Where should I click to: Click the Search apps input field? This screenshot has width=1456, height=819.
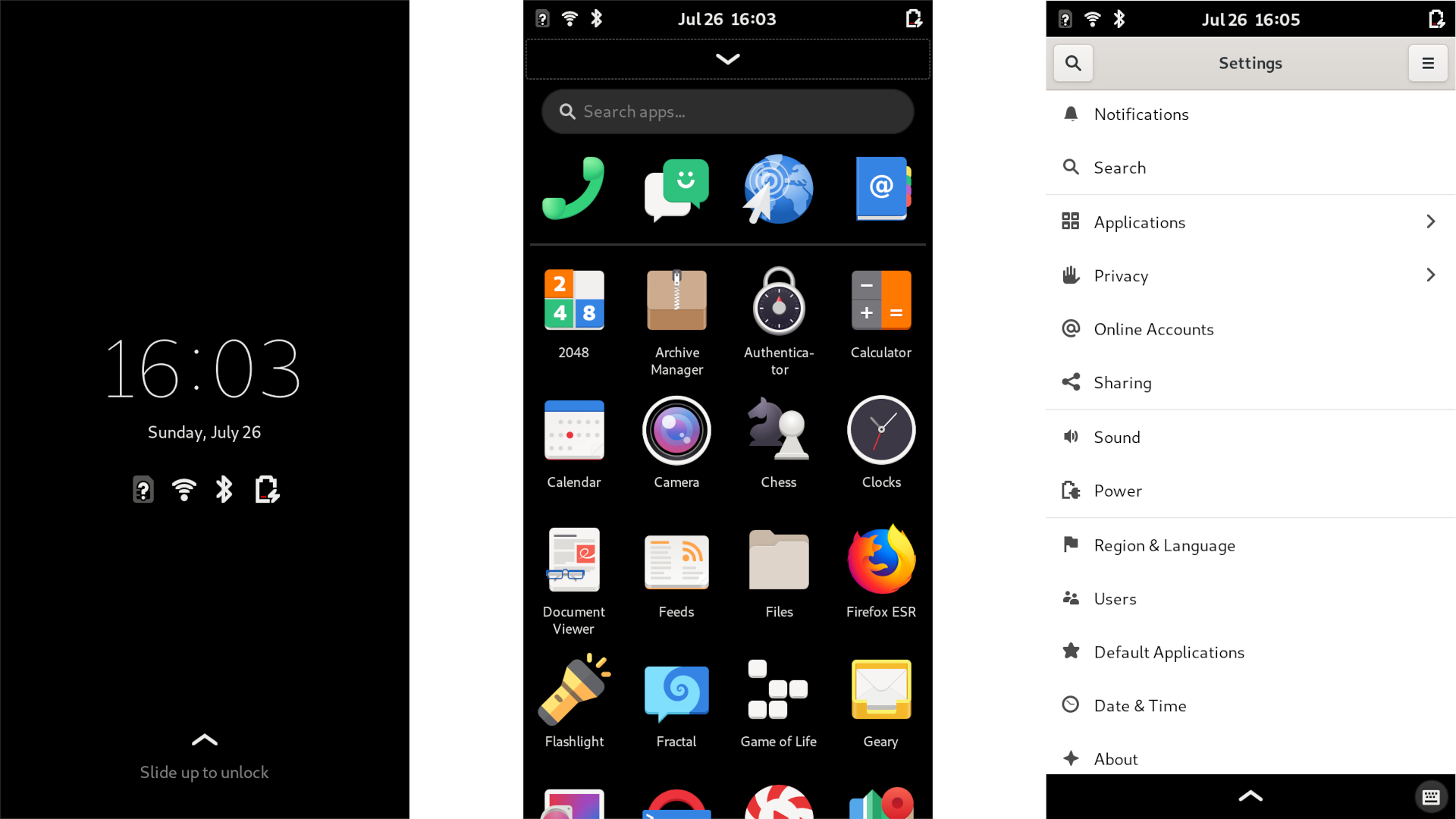tap(727, 111)
